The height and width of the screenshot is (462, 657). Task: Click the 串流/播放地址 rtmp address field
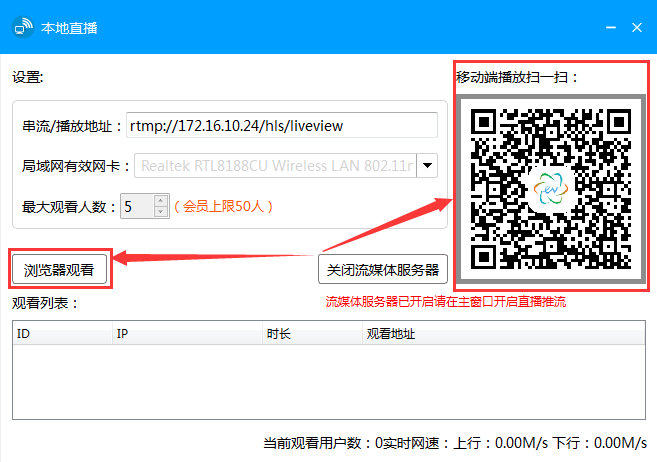tap(282, 125)
